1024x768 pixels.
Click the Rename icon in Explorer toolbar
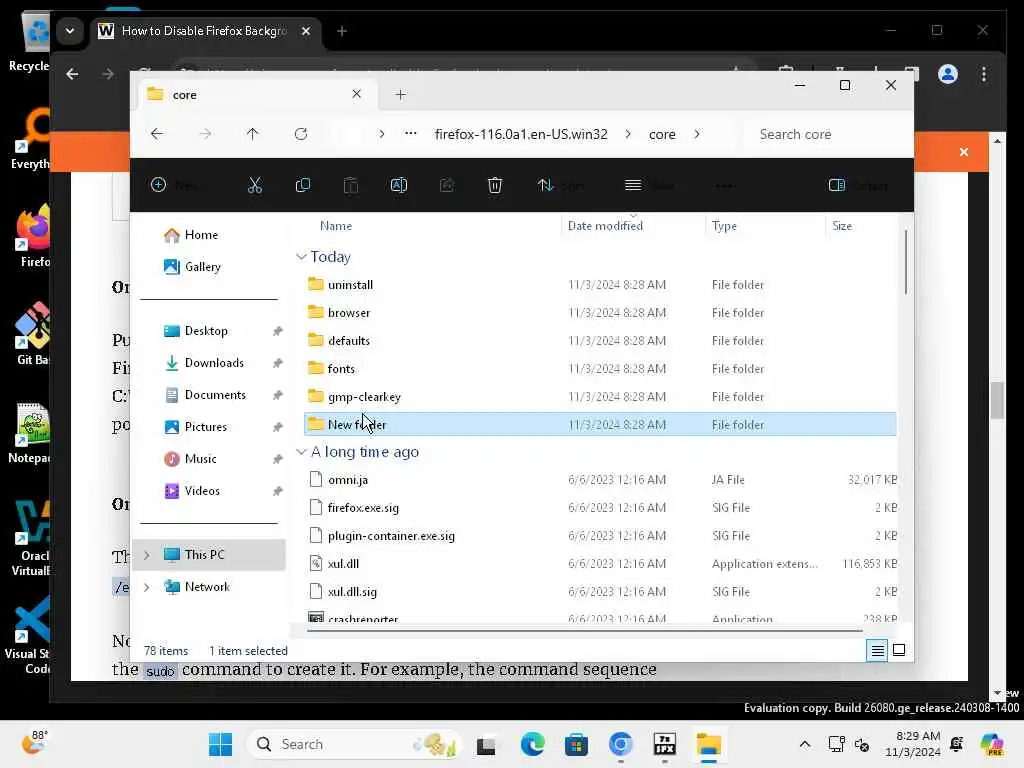pos(398,185)
